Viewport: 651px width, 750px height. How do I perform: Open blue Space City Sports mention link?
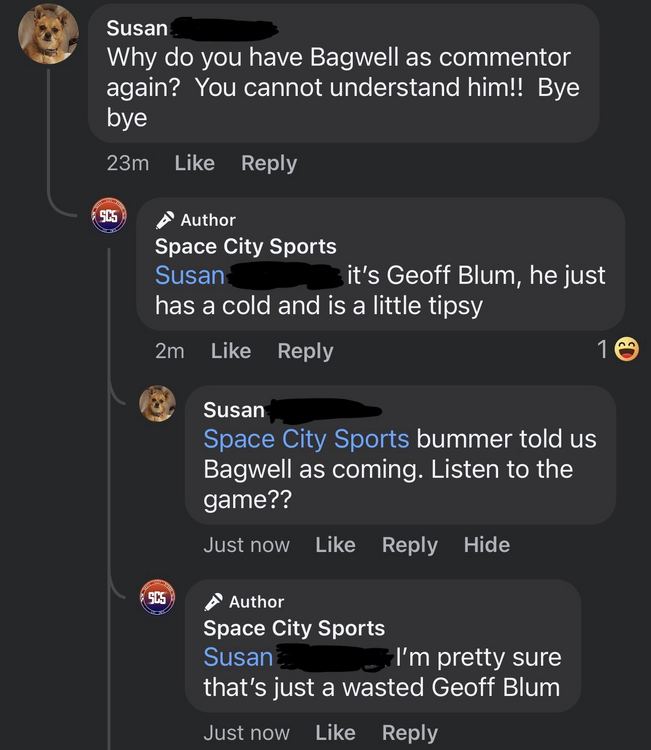[x=306, y=439]
